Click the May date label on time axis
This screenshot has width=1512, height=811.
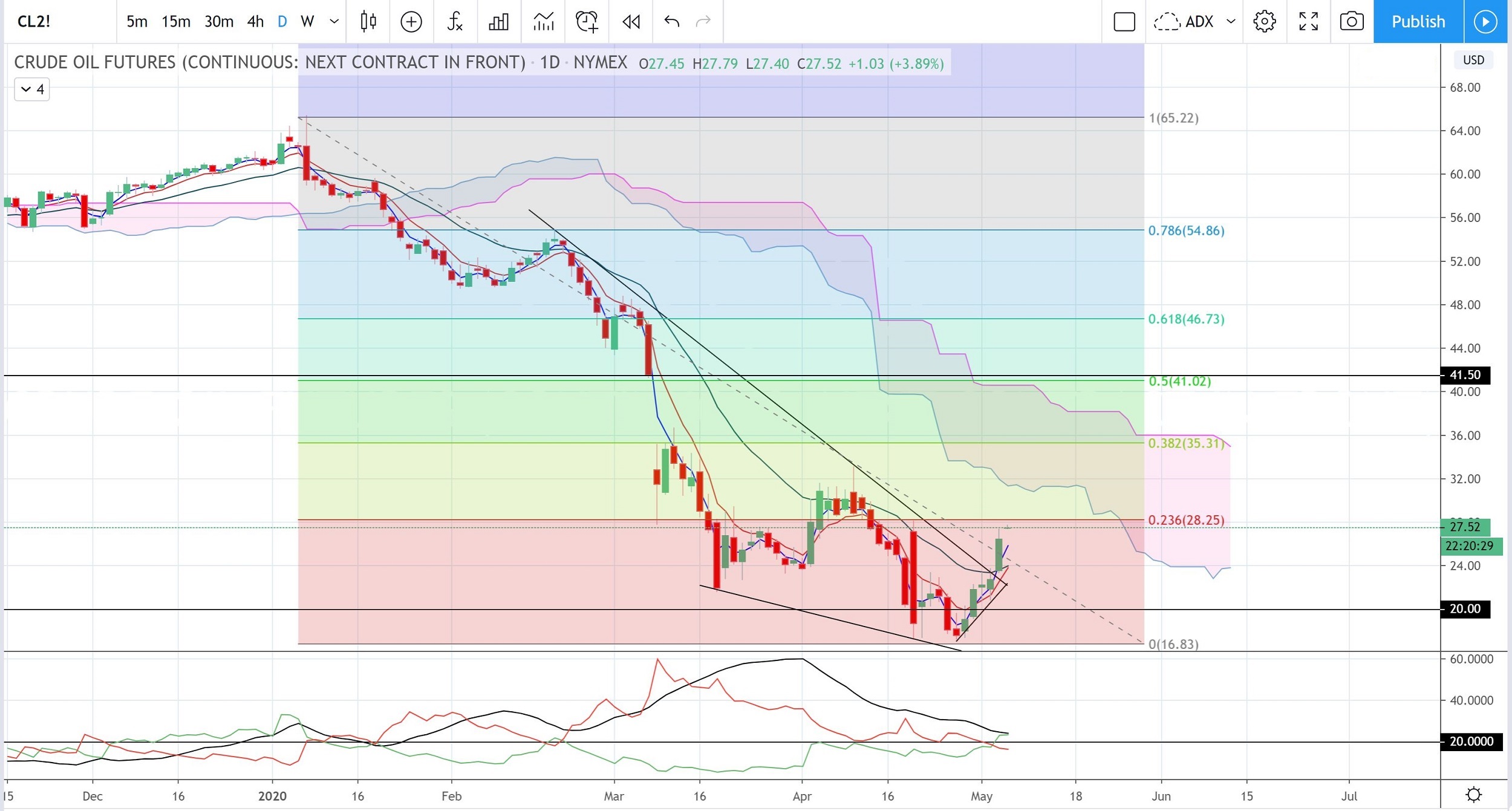click(x=981, y=796)
